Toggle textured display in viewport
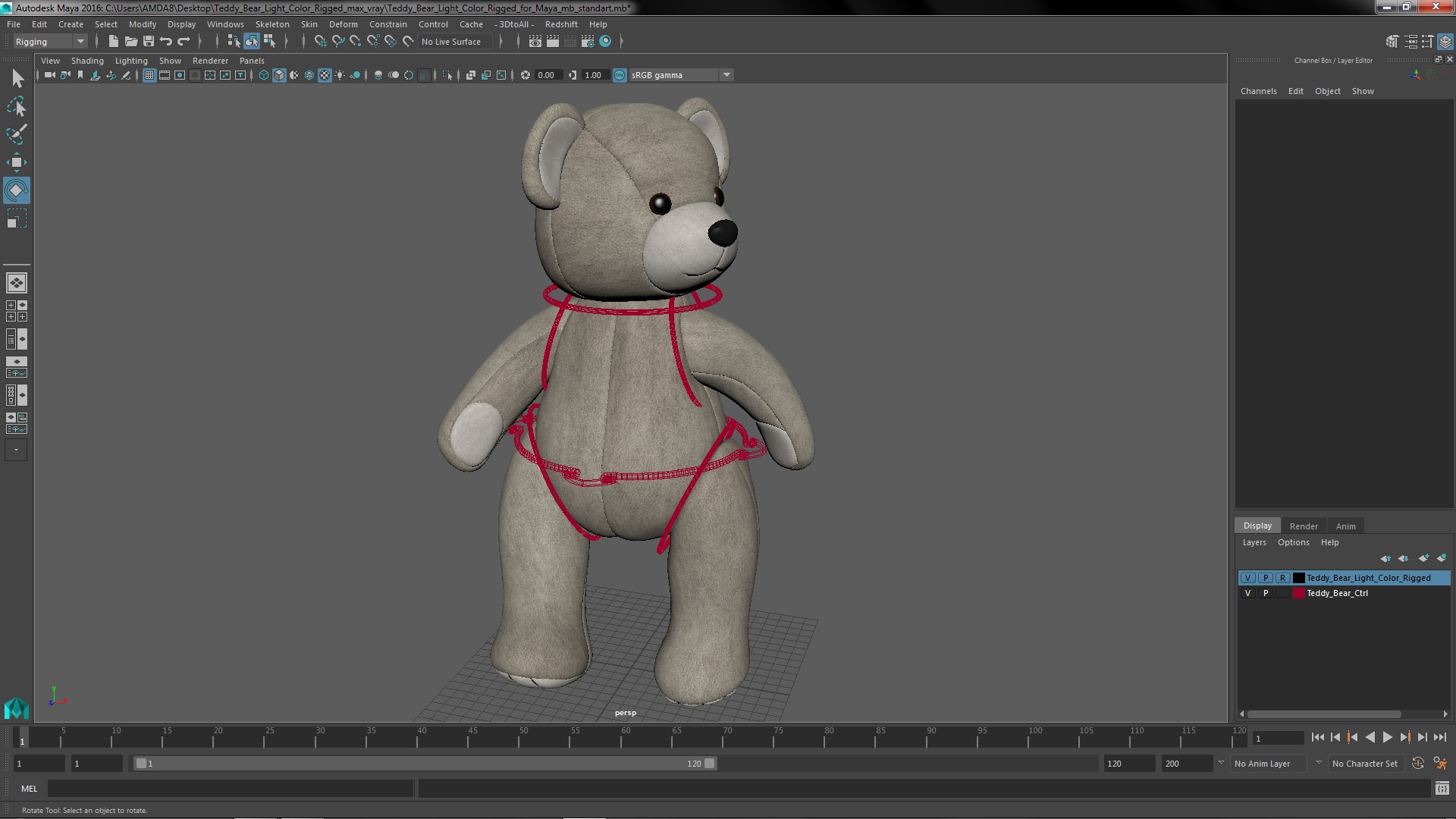 [325, 75]
